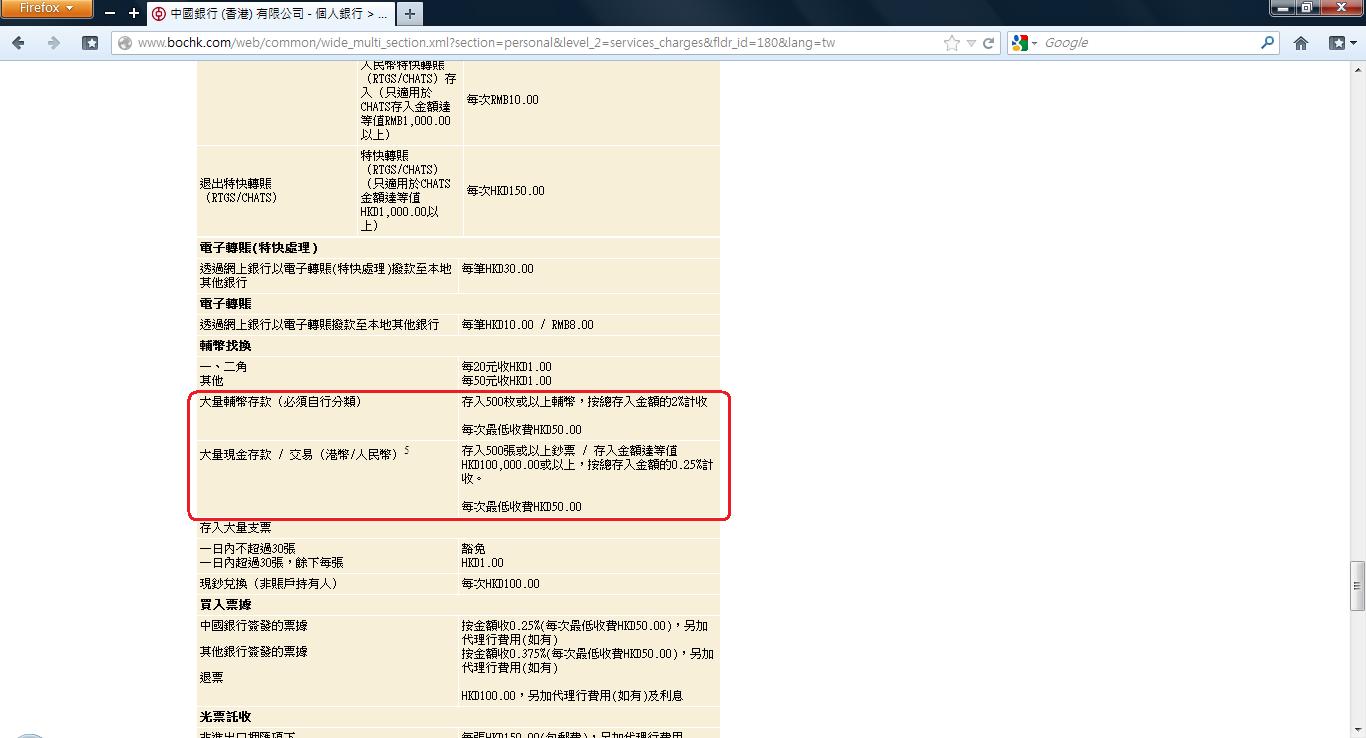
Task: Open footnote 5 superscript link
Action: [407, 451]
